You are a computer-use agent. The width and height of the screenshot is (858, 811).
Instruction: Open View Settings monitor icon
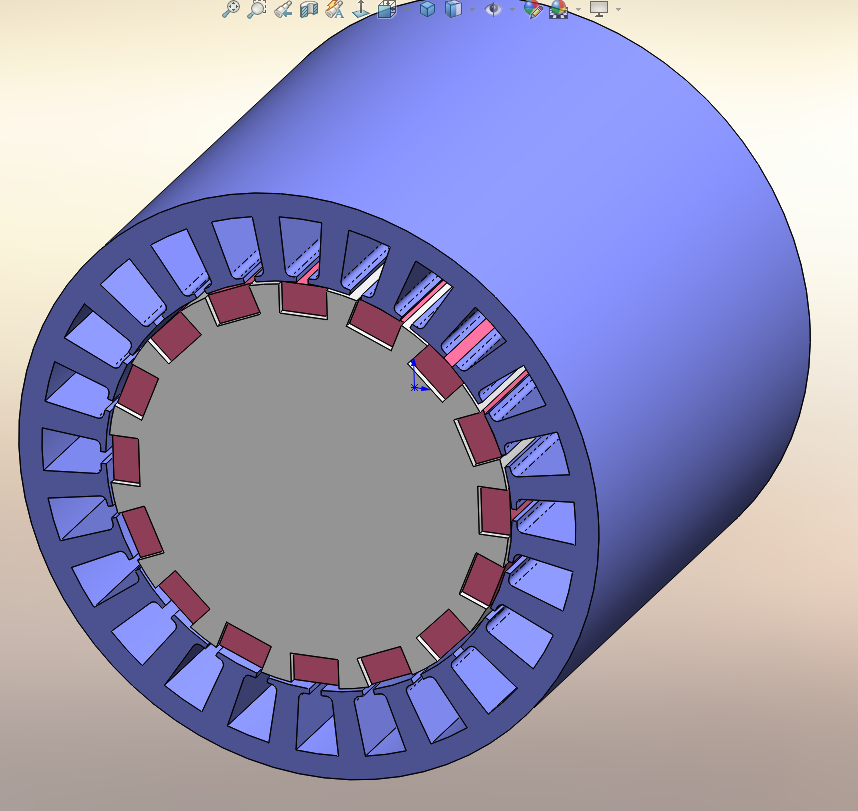tap(598, 9)
